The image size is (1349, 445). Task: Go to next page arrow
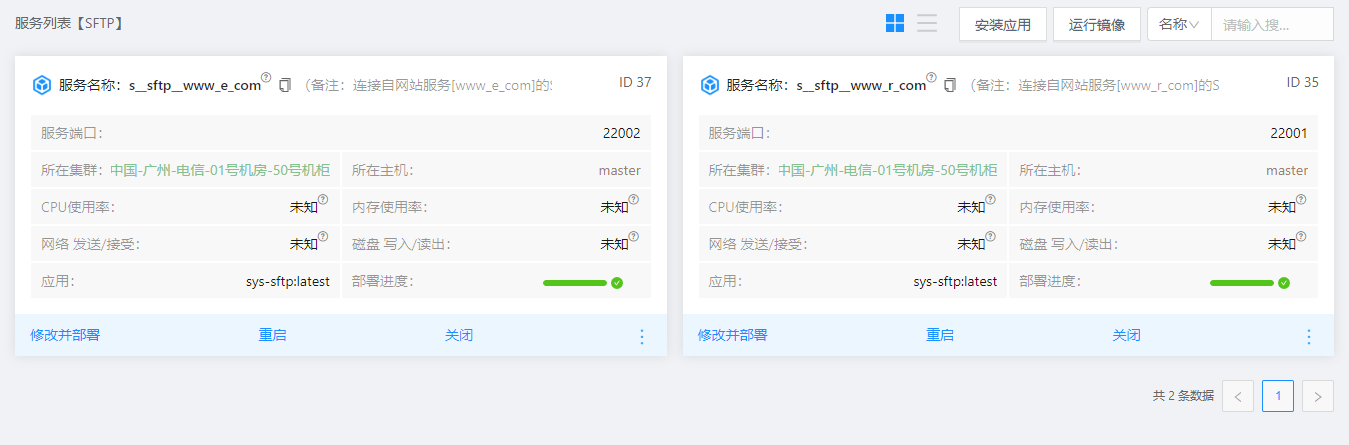pyautogui.click(x=1318, y=396)
